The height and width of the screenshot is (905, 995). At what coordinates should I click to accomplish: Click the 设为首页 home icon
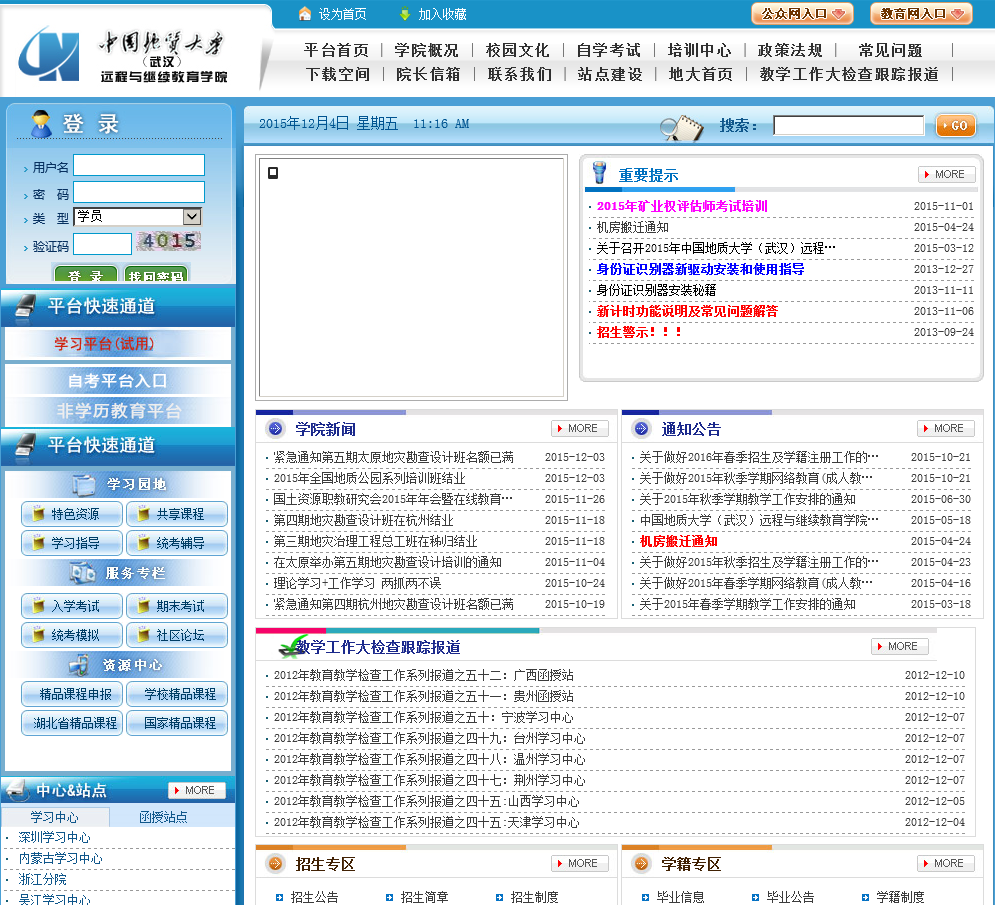(x=305, y=13)
